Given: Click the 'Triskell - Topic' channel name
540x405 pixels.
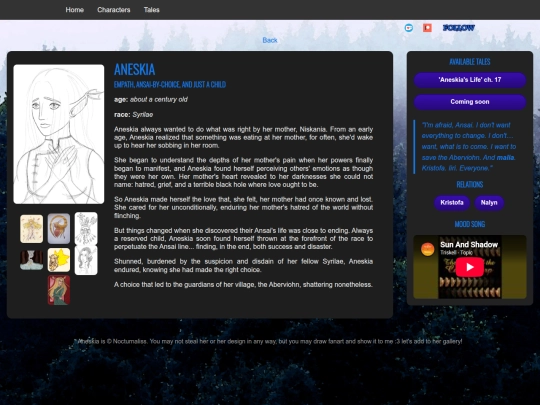Looking at the screenshot, I should pos(456,253).
